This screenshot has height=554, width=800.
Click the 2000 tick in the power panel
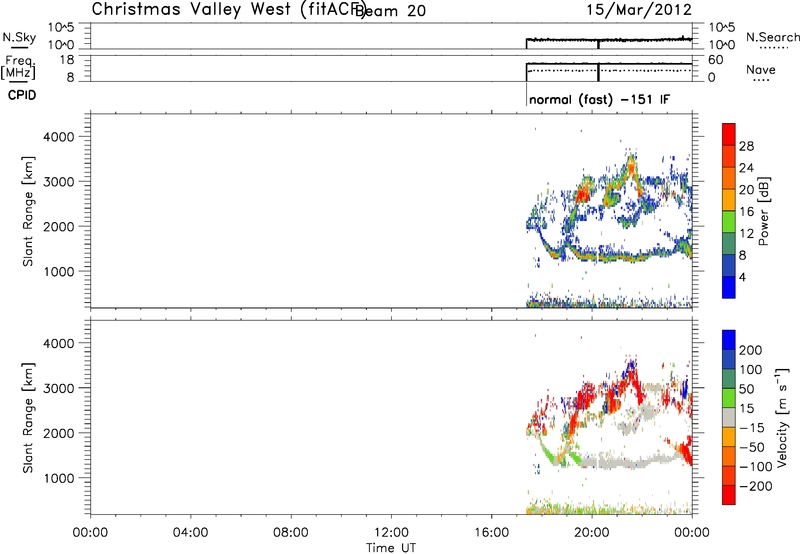click(x=59, y=226)
